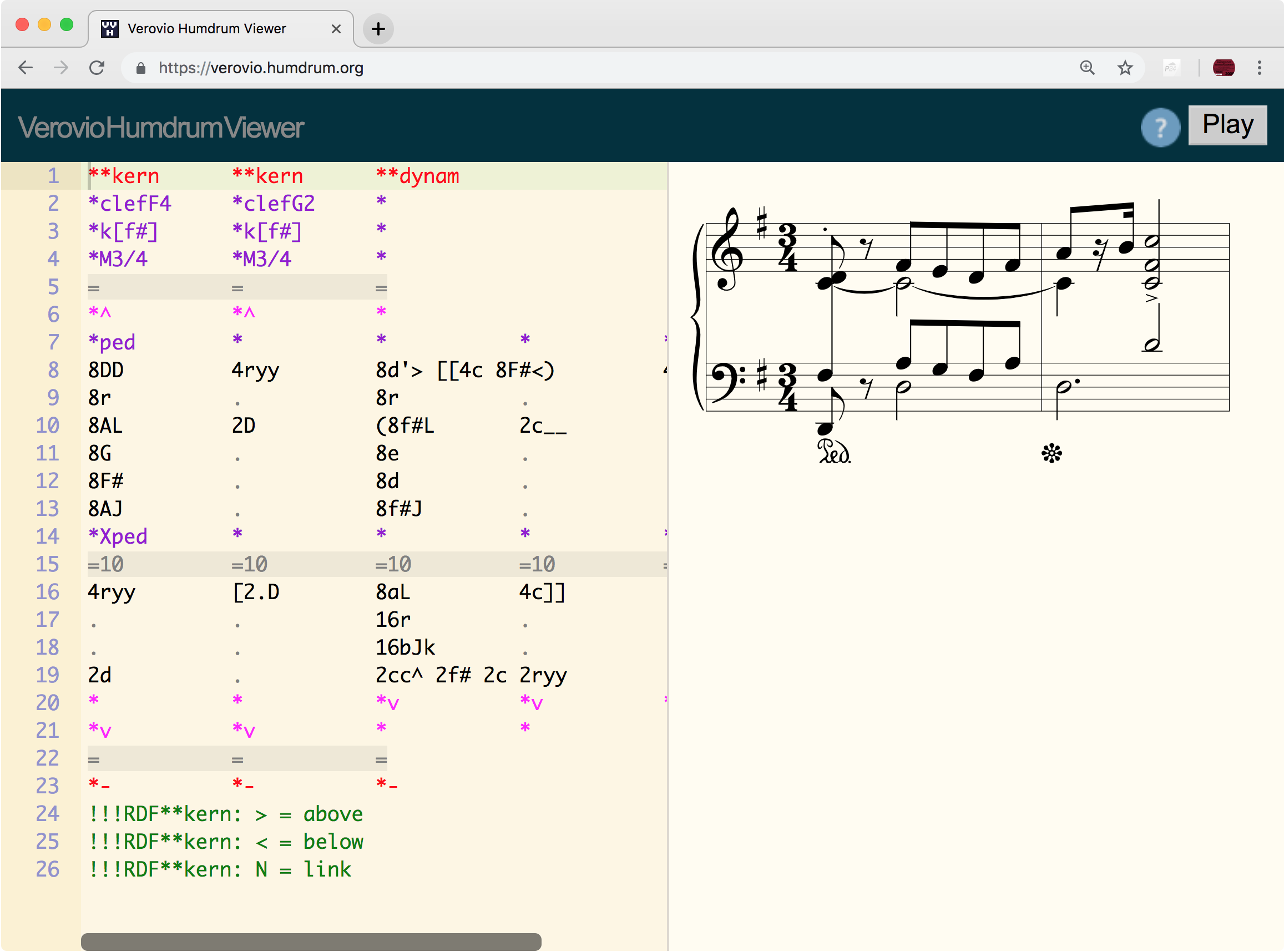Select the Verovio Humdrum Viewer browser tab
Screen dimensions: 1284x952
tap(206, 28)
